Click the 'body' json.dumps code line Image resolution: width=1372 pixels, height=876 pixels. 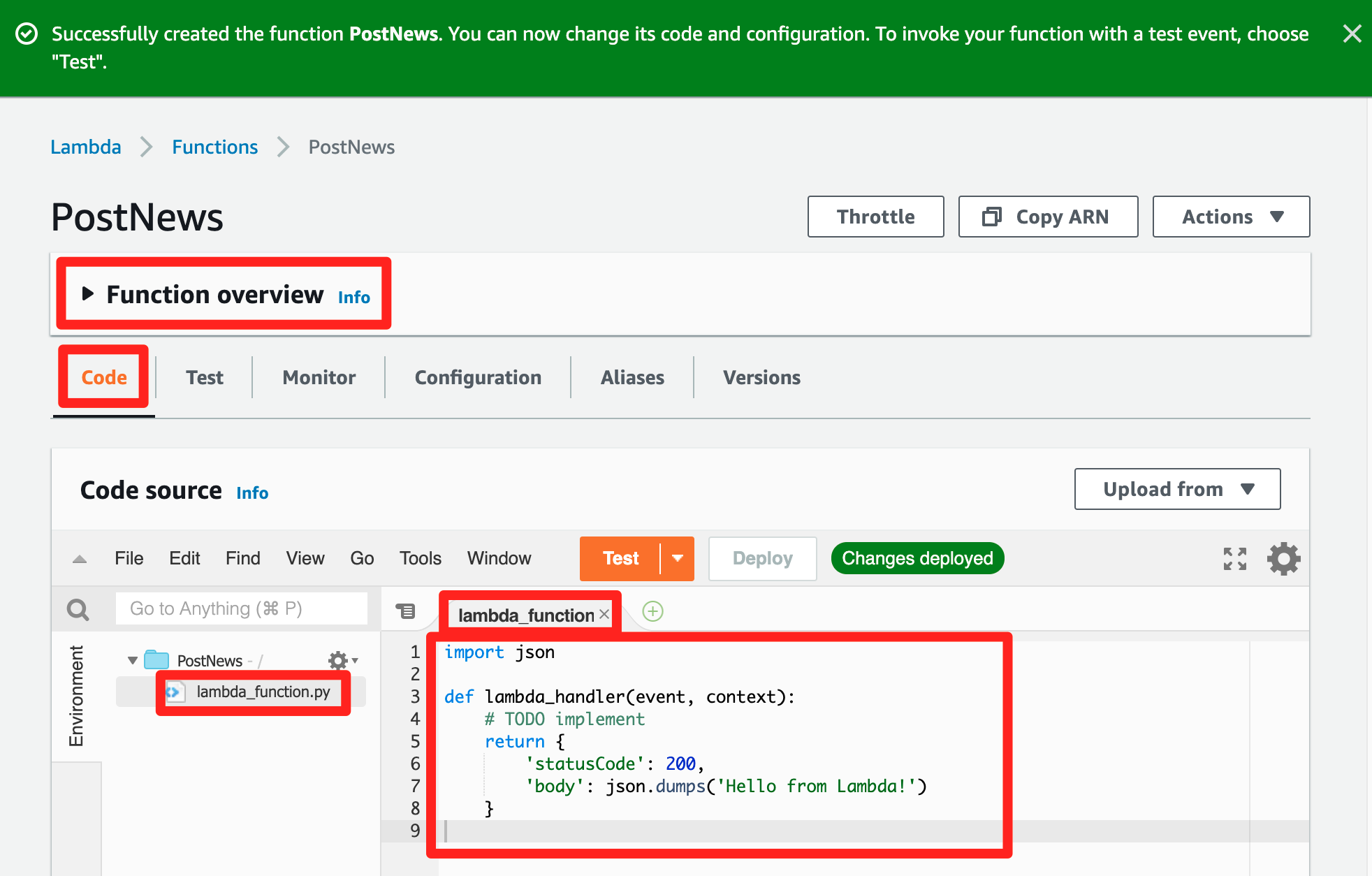click(725, 786)
